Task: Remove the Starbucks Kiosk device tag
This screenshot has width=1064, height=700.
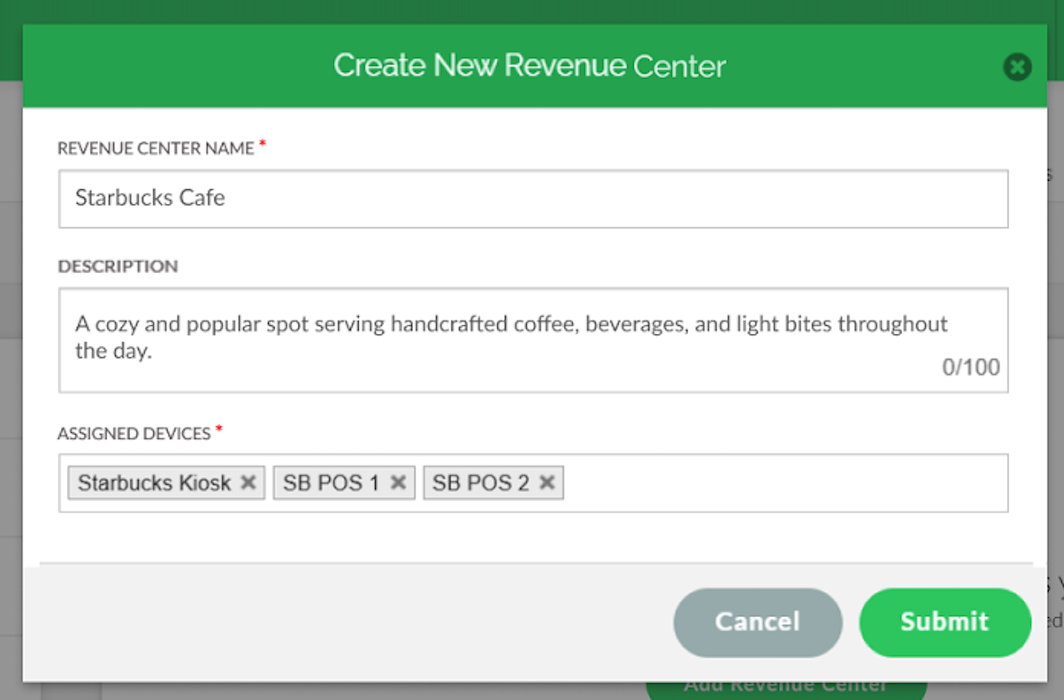Action: click(x=248, y=482)
